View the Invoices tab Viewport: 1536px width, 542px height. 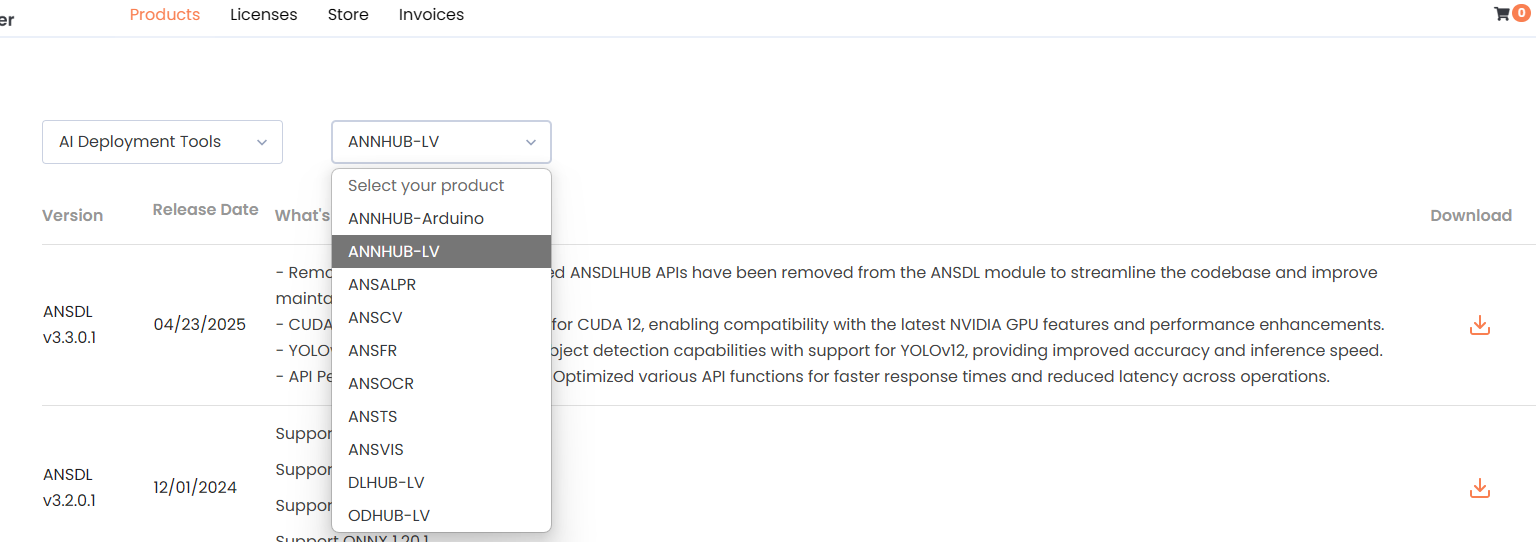pyautogui.click(x=431, y=15)
